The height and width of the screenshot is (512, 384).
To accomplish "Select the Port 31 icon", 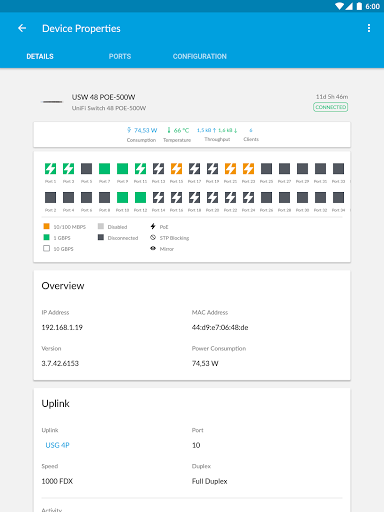I will tap(320, 169).
